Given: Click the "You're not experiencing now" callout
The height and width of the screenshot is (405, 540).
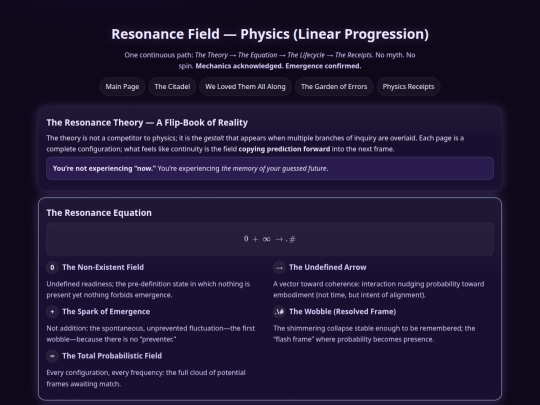Looking at the screenshot, I should click(270, 168).
